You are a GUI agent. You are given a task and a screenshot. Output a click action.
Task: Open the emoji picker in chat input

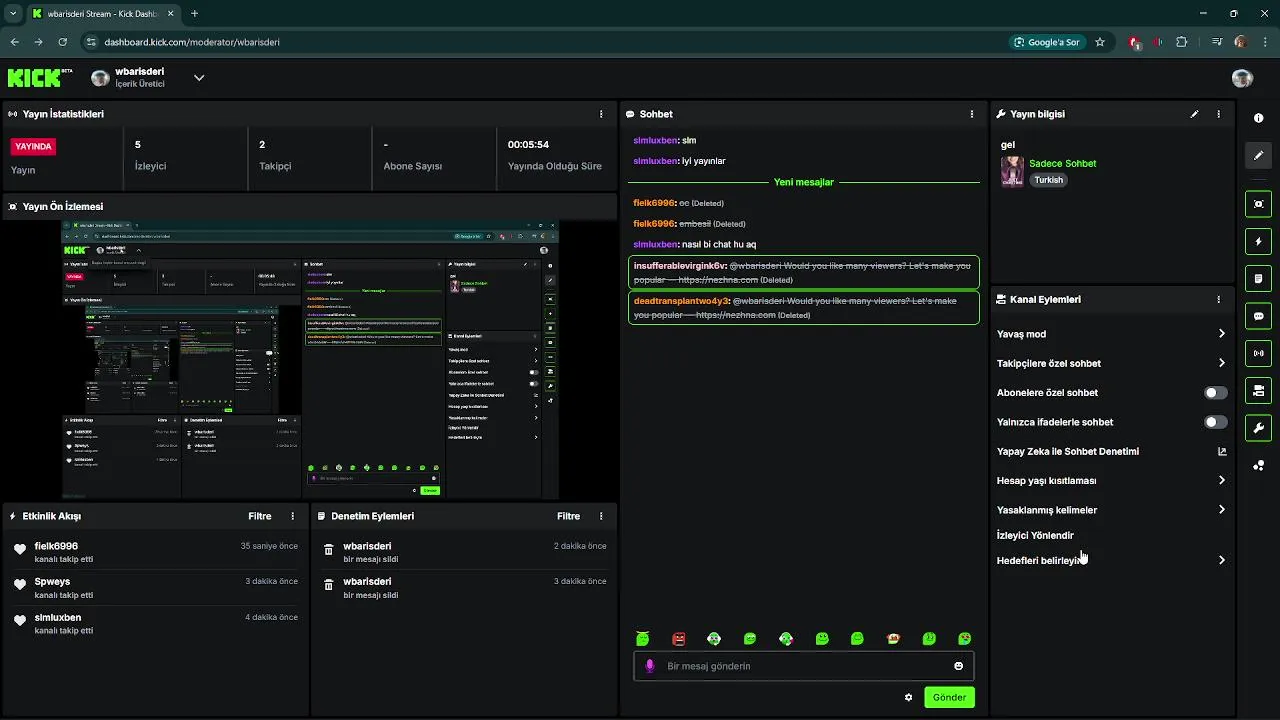point(958,666)
